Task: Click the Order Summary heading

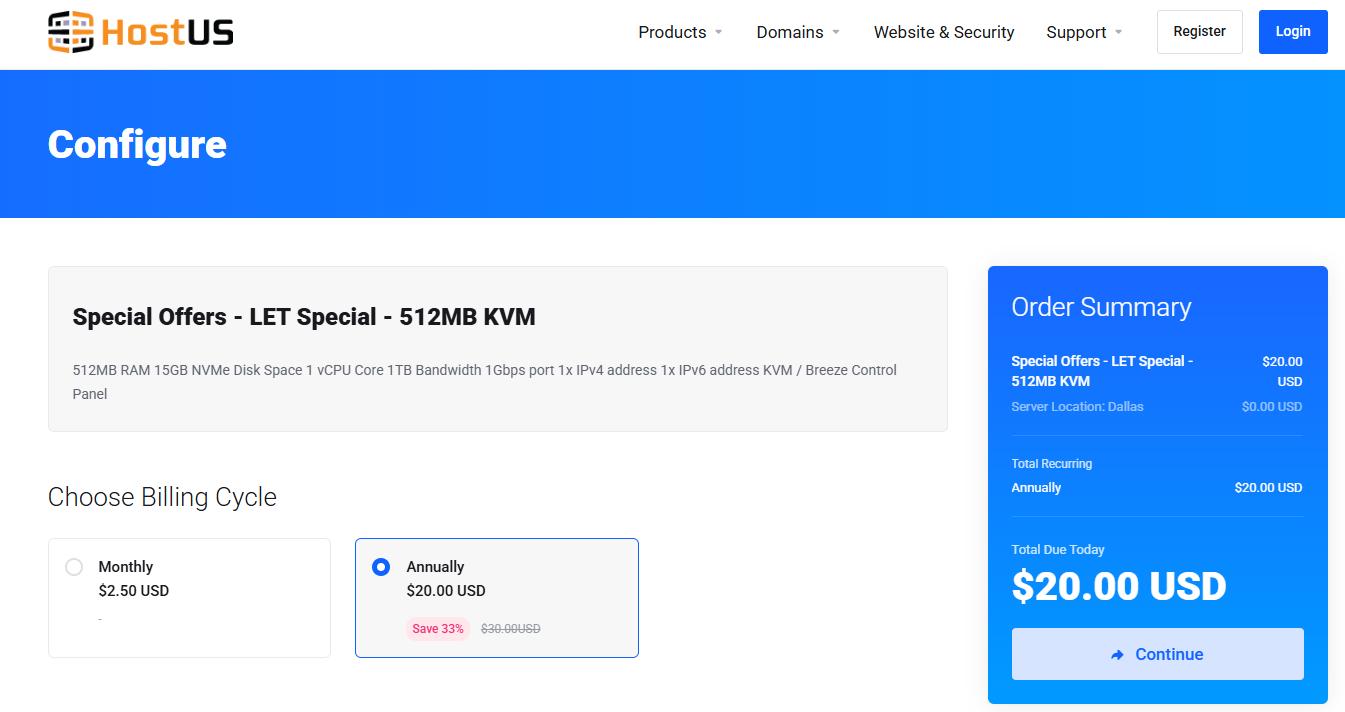Action: (1101, 307)
